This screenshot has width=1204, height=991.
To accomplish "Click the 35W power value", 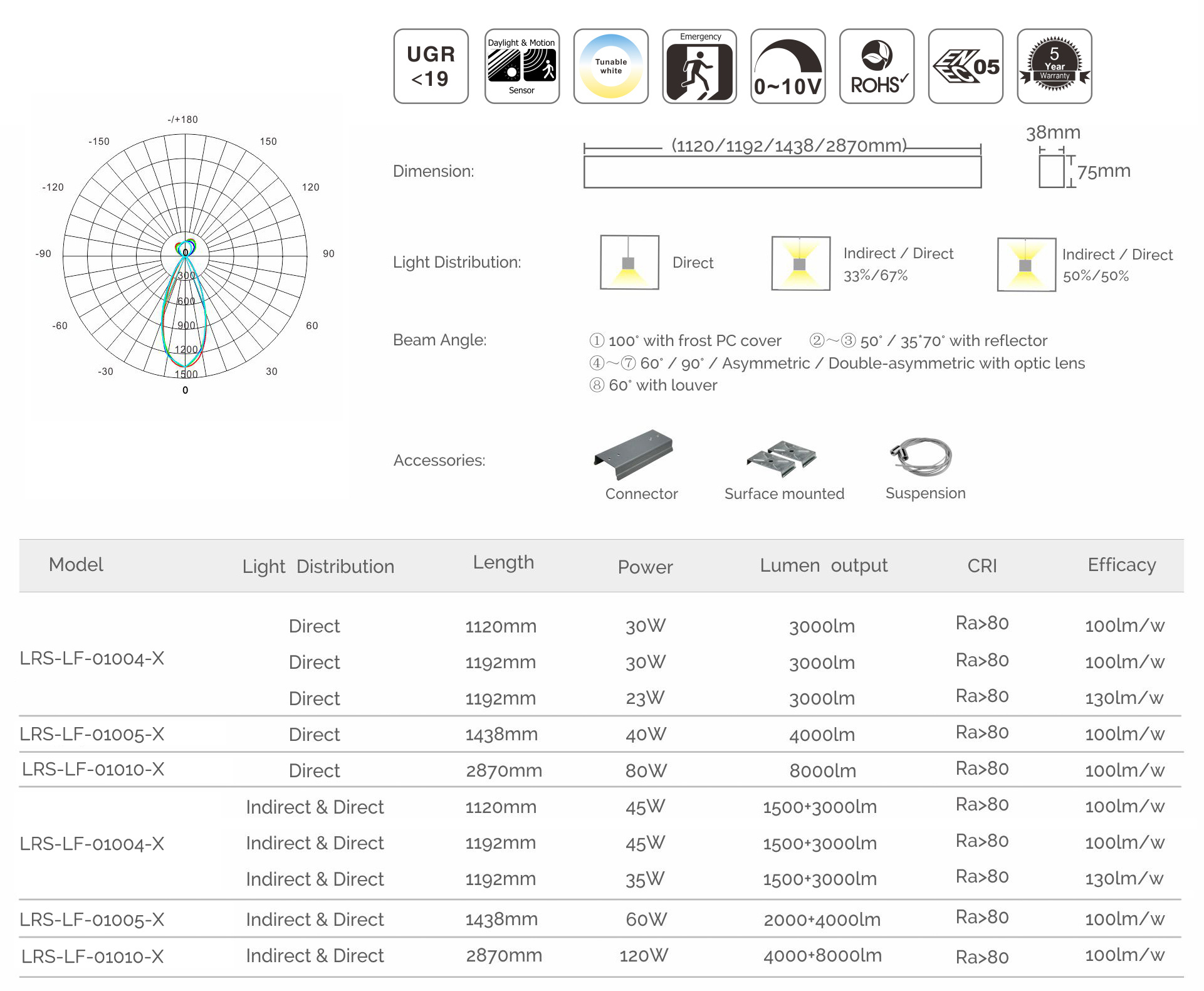I will point(645,879).
